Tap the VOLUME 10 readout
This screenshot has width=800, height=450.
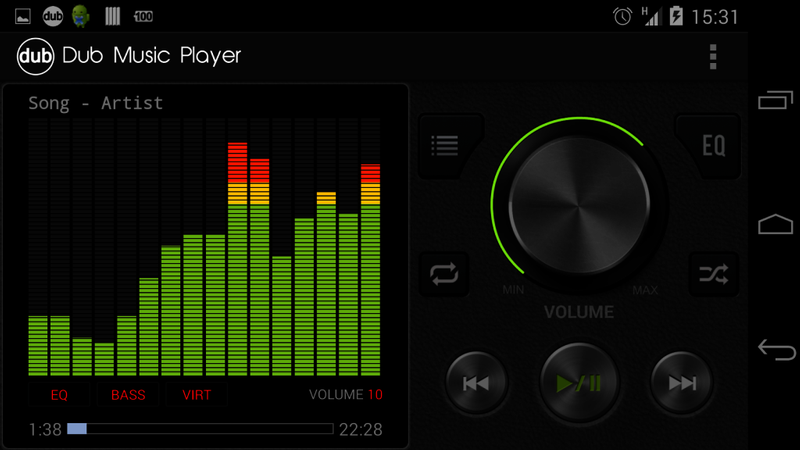tap(345, 394)
